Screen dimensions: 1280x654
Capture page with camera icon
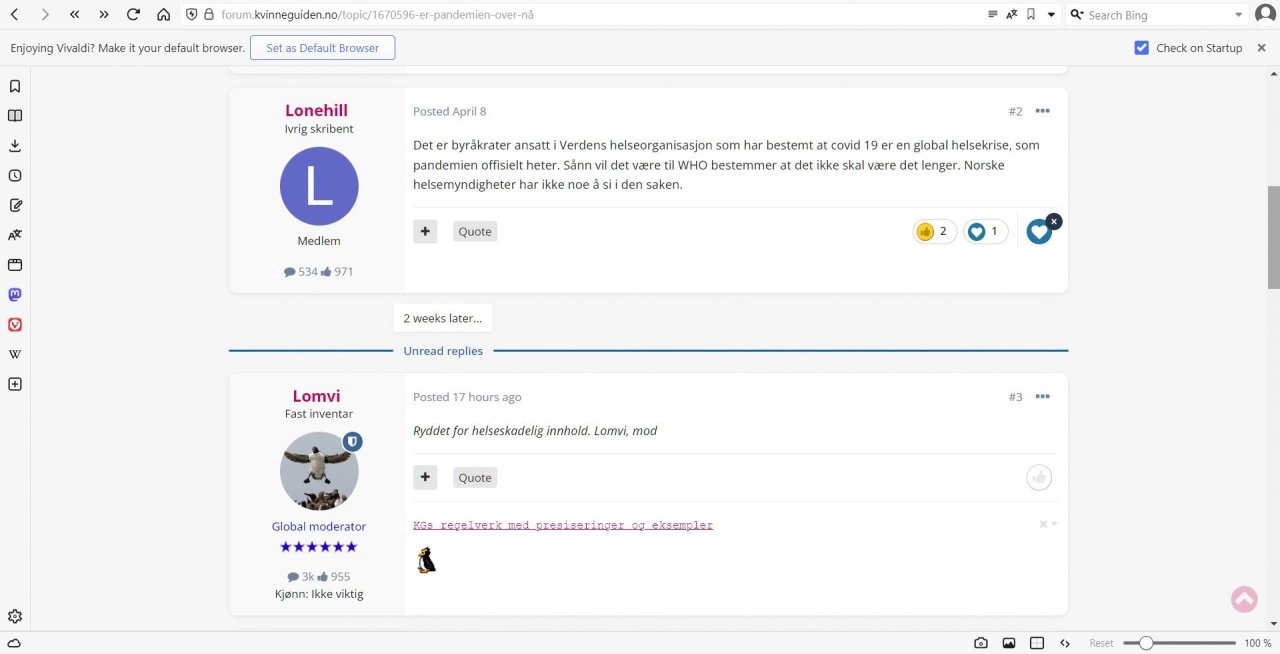[x=981, y=643]
